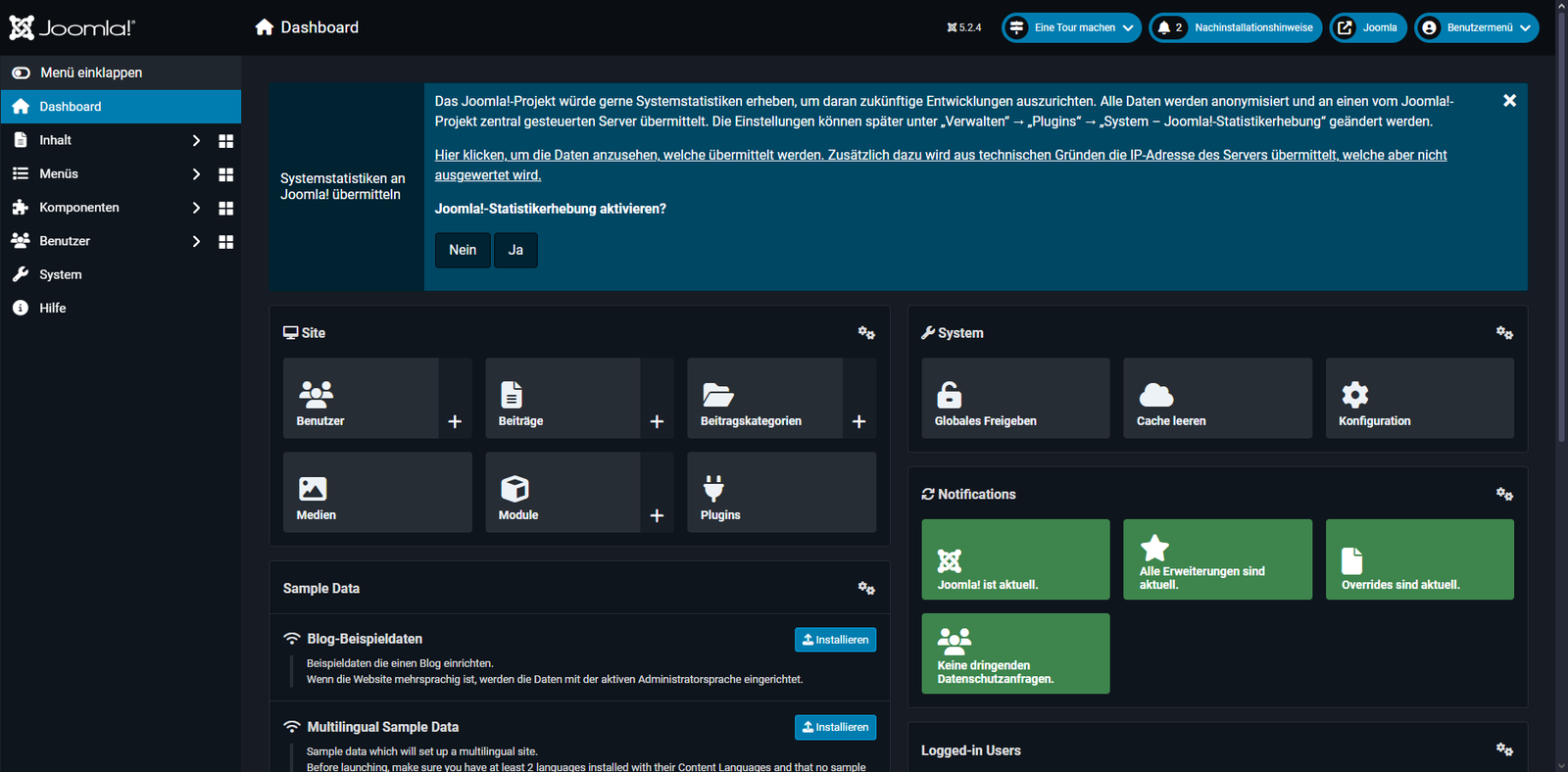Click Nein for statistics collection
Viewport: 1568px width, 772px height.
tap(463, 250)
